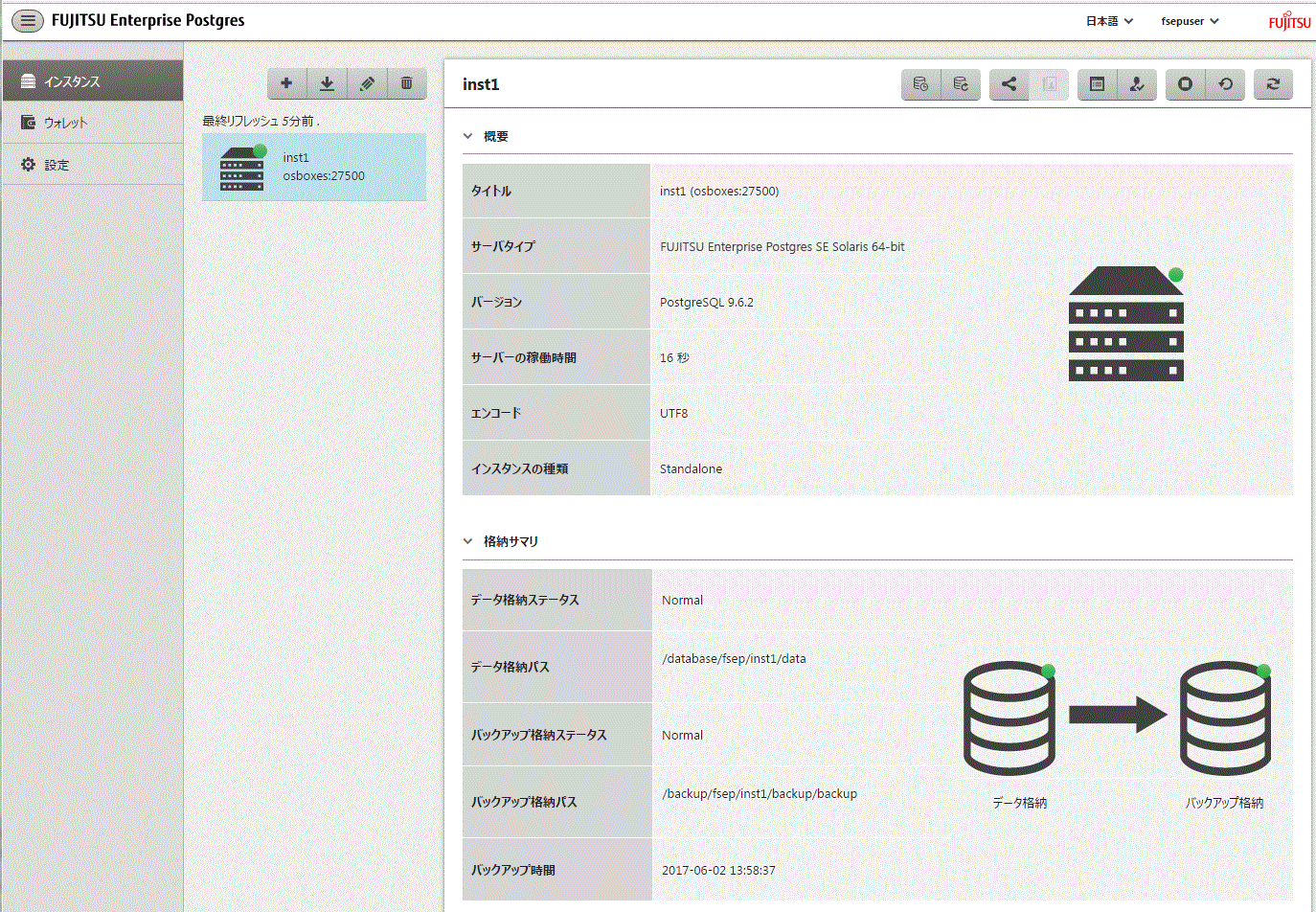The image size is (1316, 912).
Task: Click the server type Solaris 64-bit value
Action: click(x=783, y=246)
